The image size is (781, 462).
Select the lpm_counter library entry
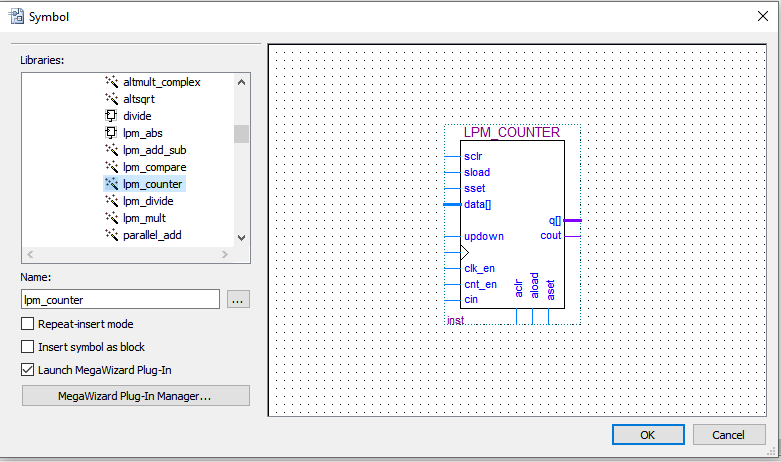click(153, 184)
